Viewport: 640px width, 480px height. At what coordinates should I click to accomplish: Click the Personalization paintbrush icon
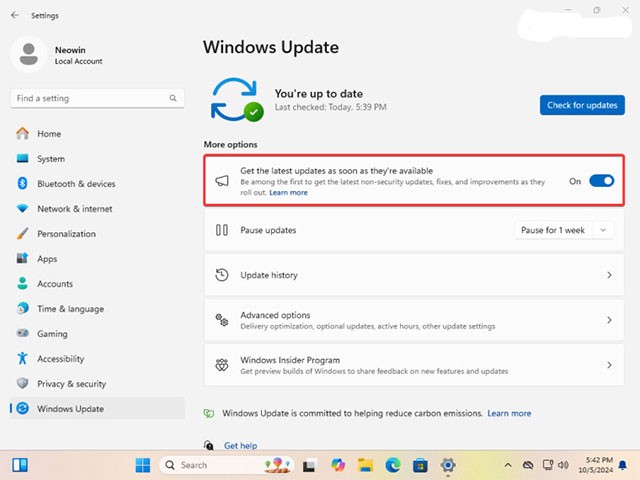point(22,233)
